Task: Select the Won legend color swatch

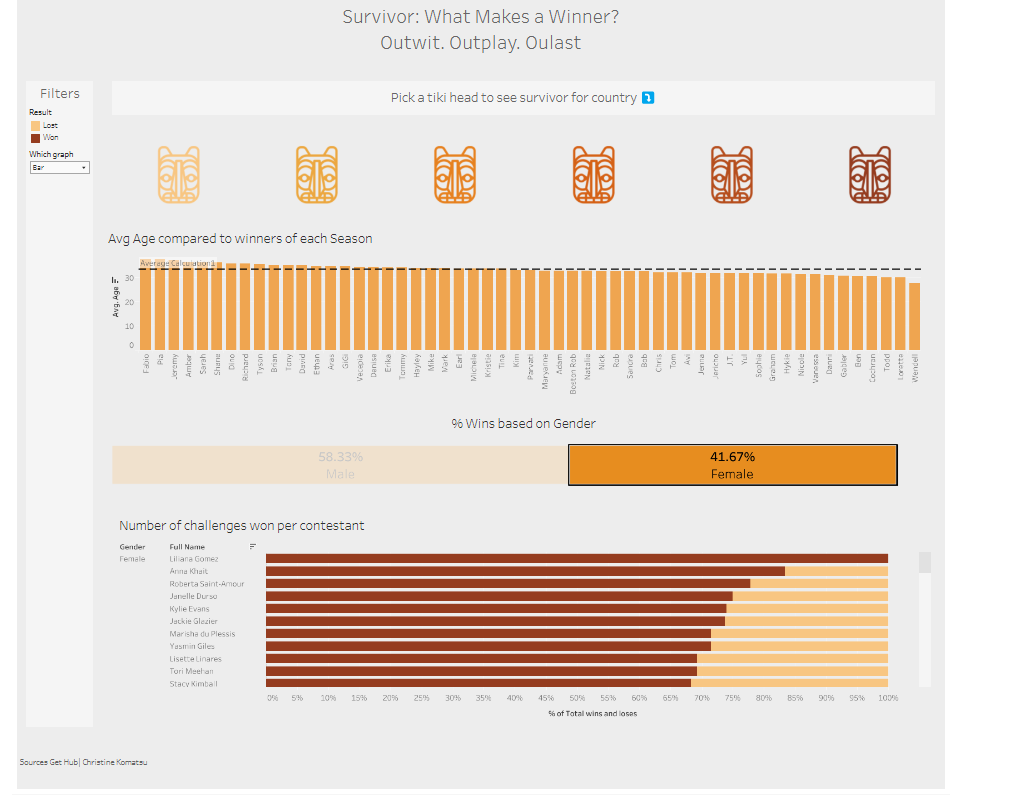Action: point(35,138)
